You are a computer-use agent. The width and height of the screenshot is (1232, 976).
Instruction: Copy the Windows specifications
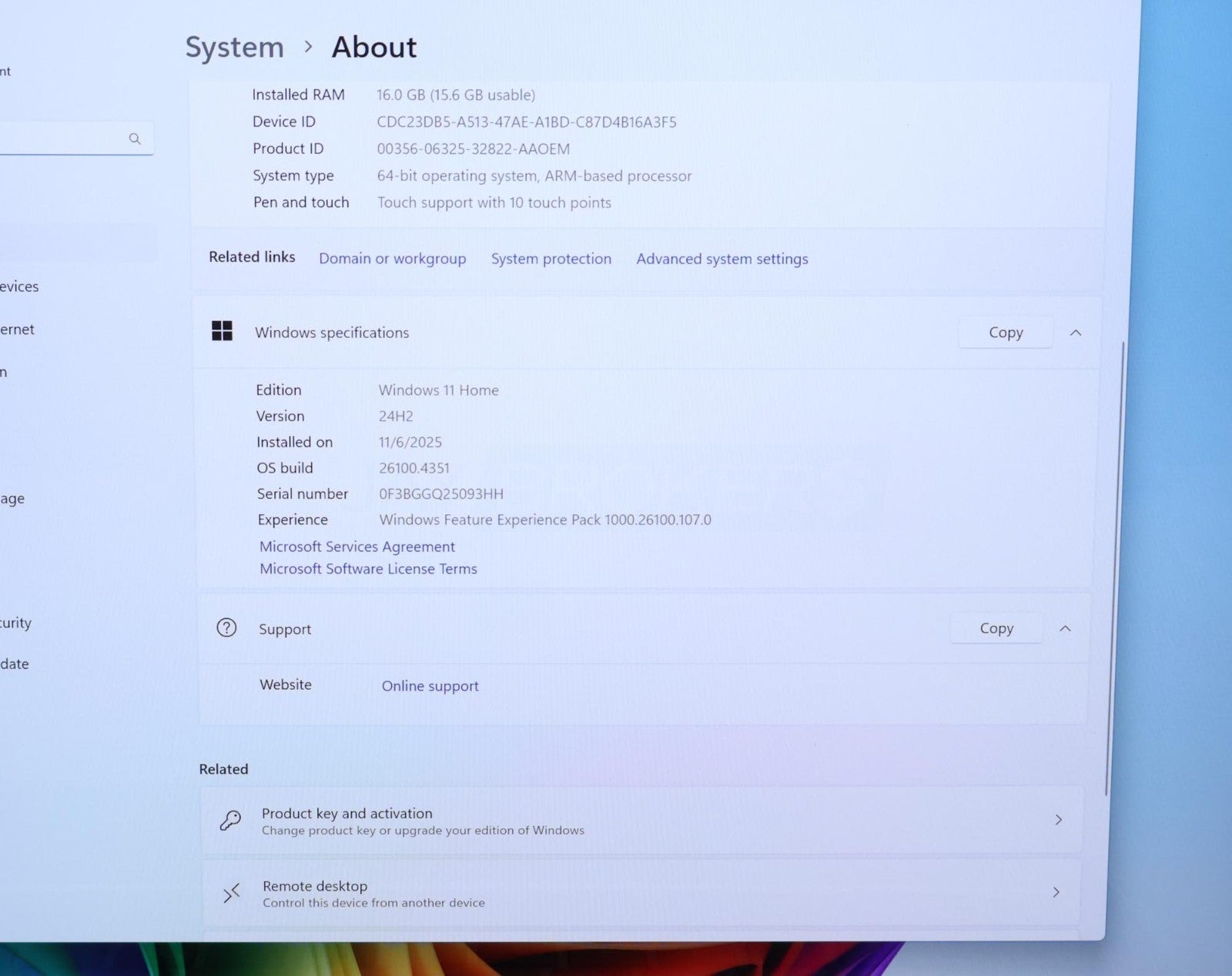click(x=1005, y=333)
